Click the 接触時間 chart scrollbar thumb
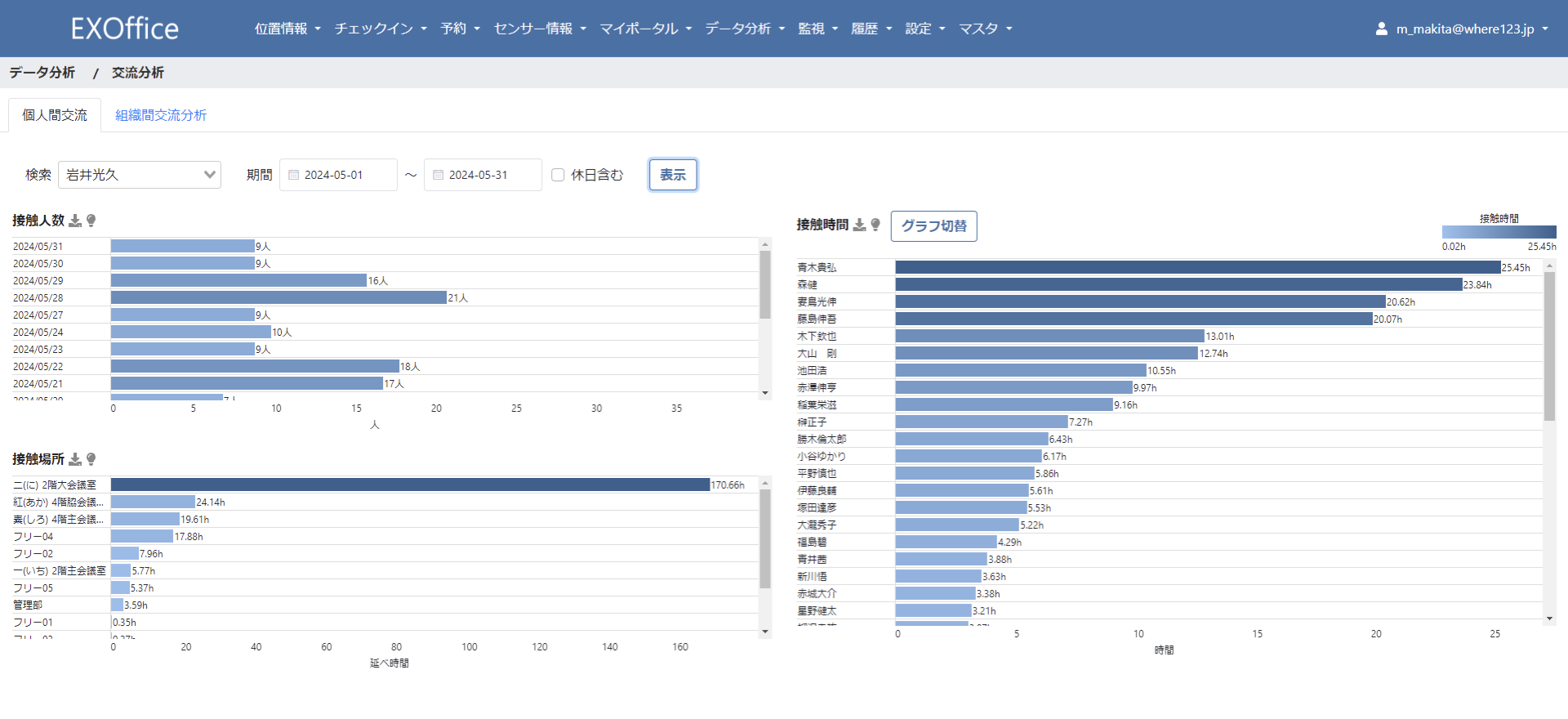1568x719 pixels. tap(1549, 346)
